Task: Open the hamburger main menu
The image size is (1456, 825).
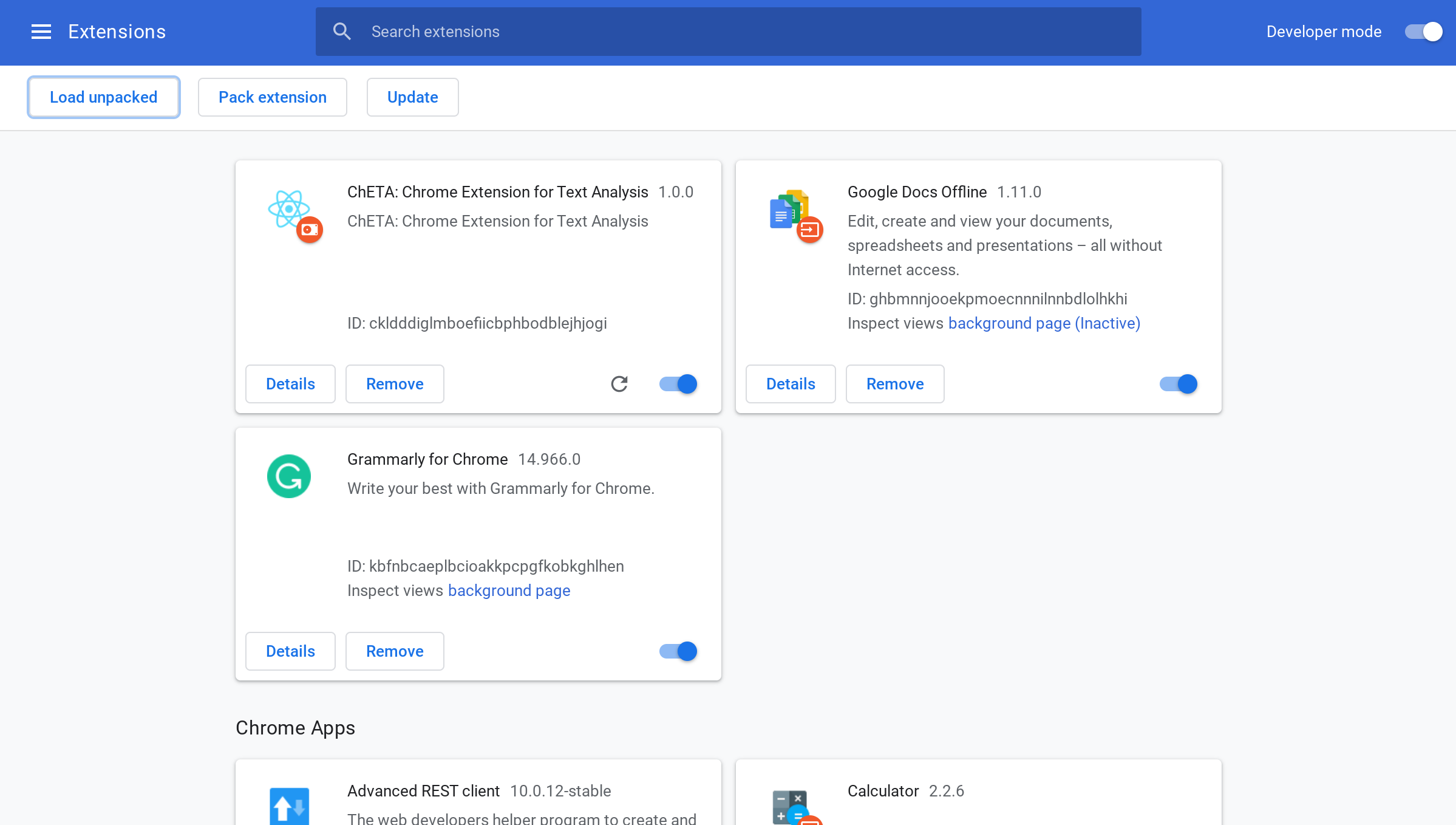Action: pyautogui.click(x=41, y=32)
